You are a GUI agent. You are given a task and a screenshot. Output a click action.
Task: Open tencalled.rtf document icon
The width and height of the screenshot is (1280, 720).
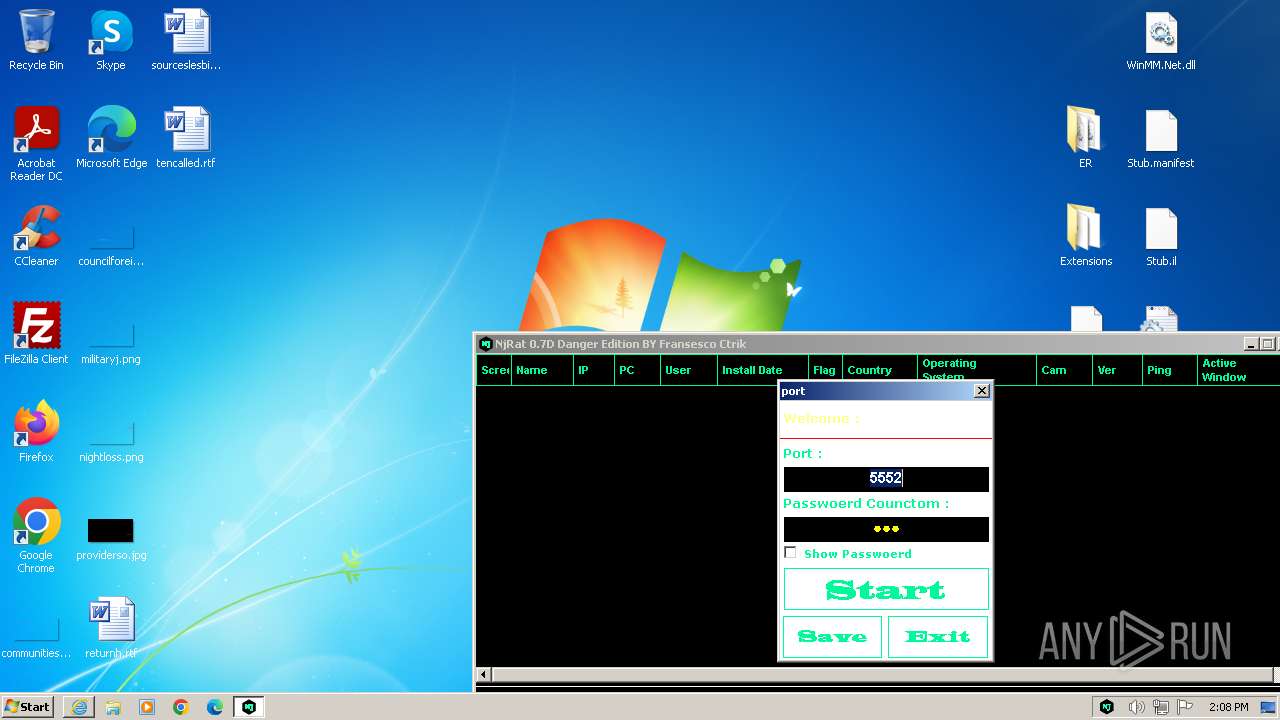click(x=186, y=138)
